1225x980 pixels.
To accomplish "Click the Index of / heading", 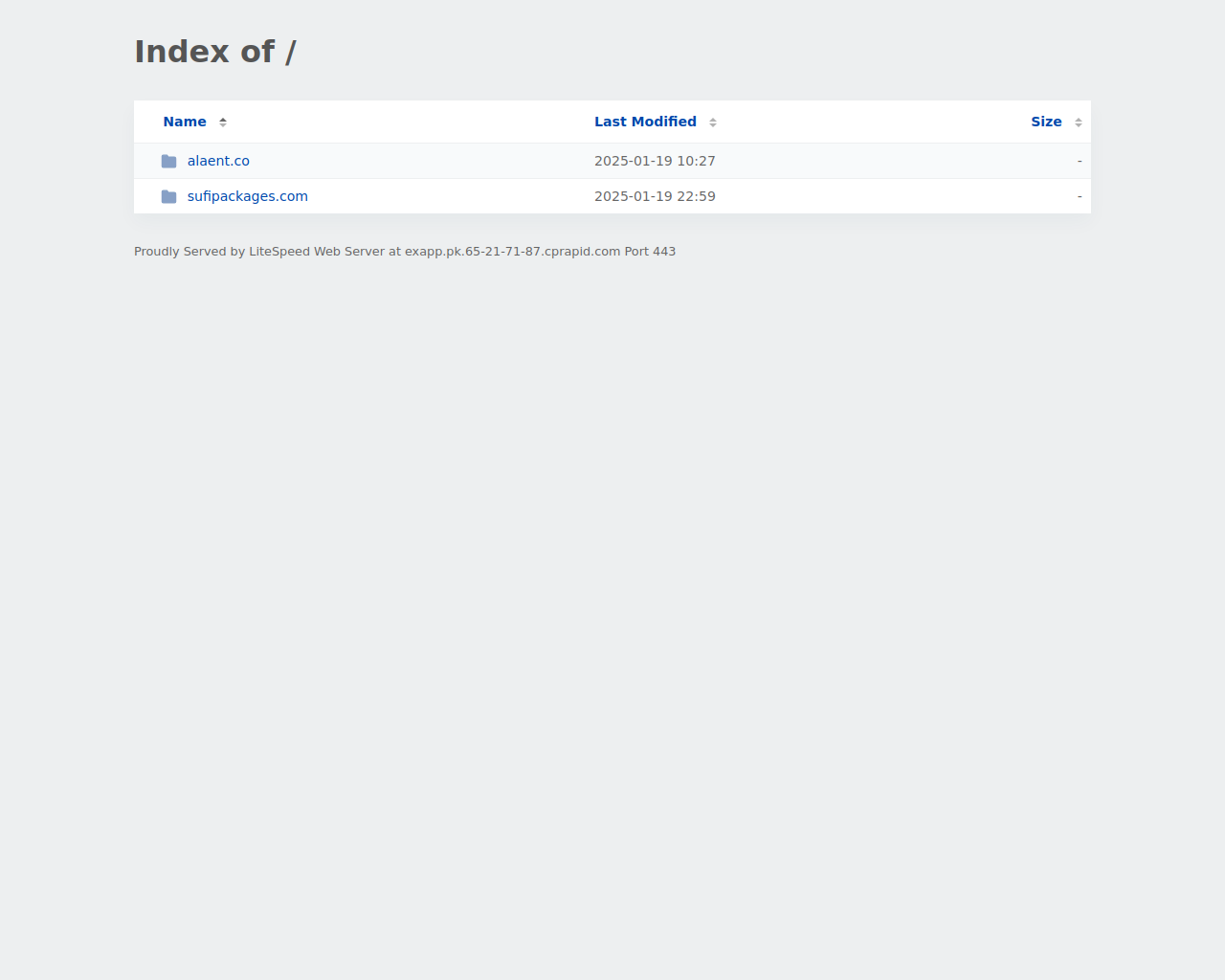I will (215, 52).
